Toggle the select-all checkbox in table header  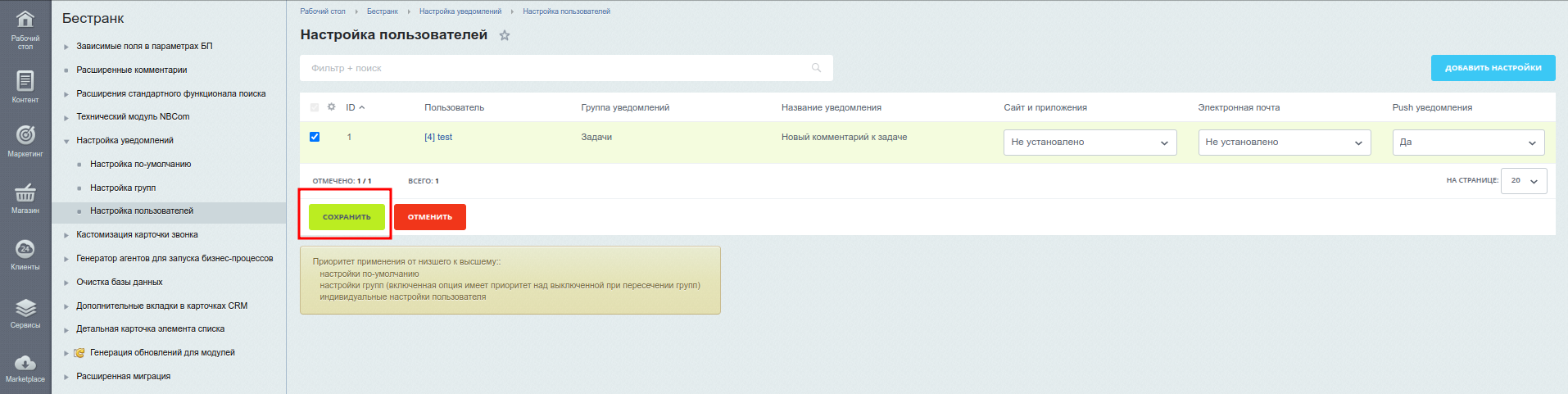315,107
